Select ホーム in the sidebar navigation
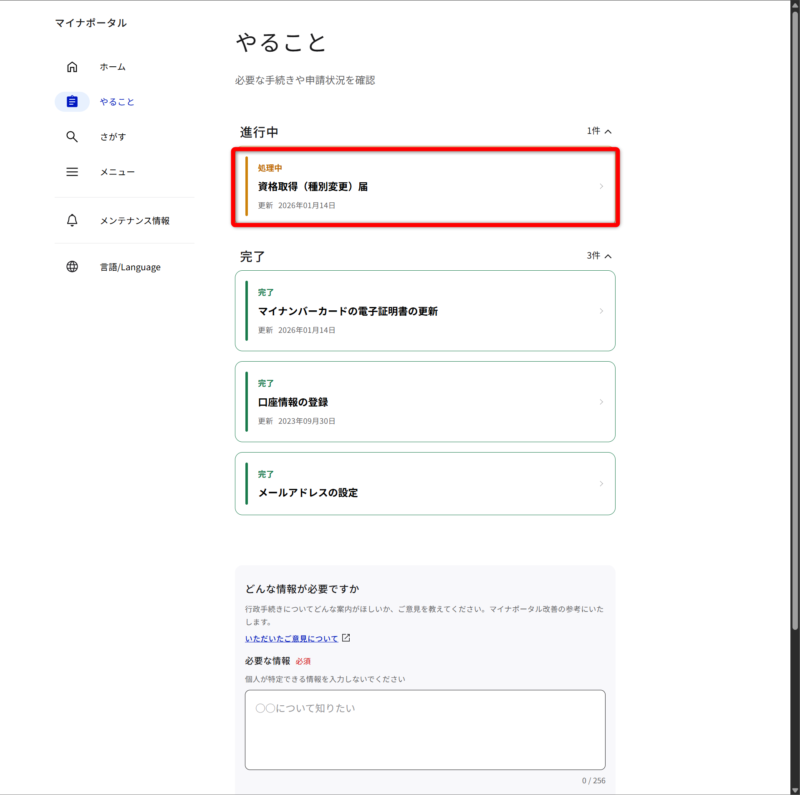This screenshot has height=795, width=800. (112, 67)
